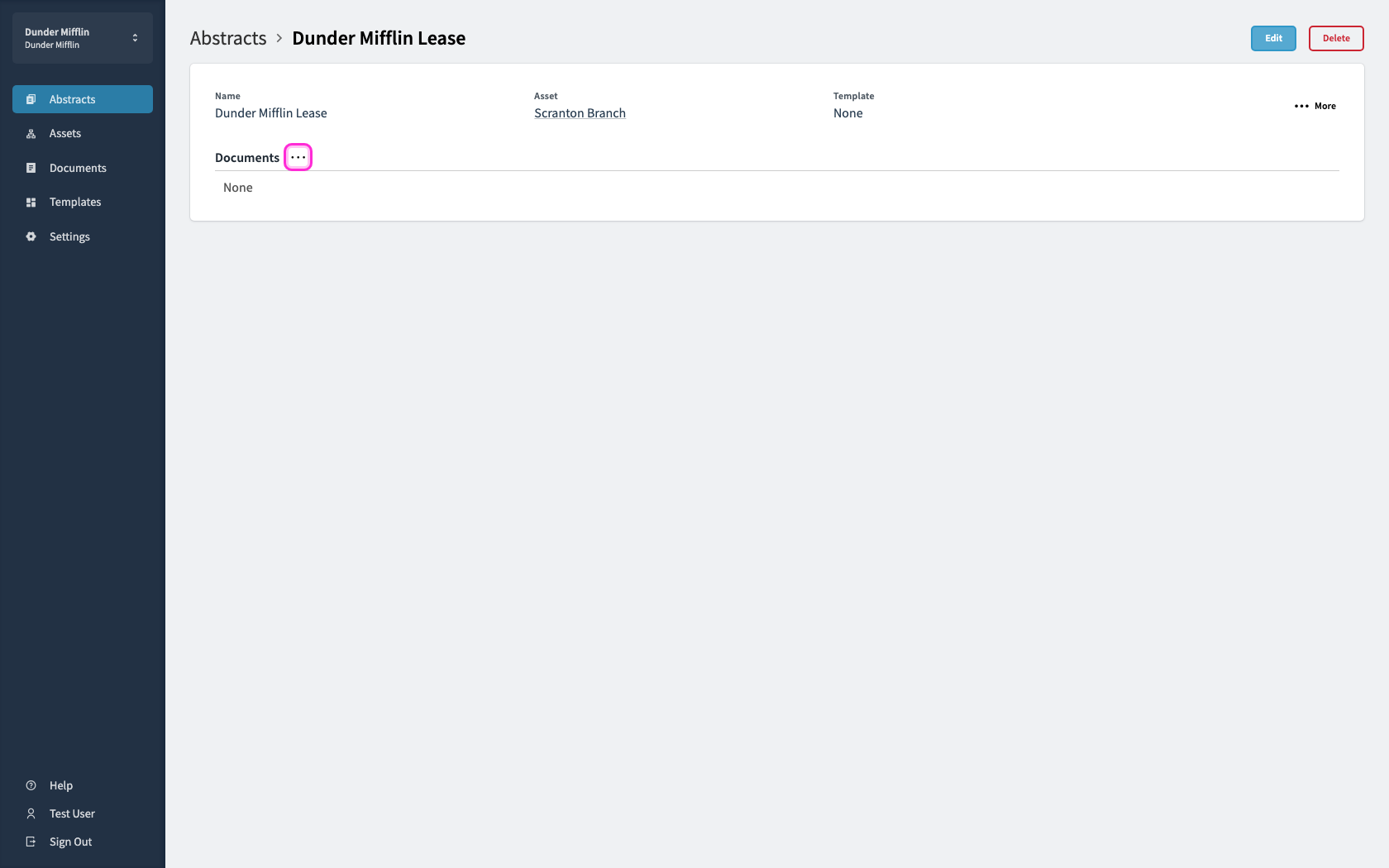Open Help label in the sidebar
Image resolution: width=1389 pixels, height=868 pixels.
coord(61,785)
